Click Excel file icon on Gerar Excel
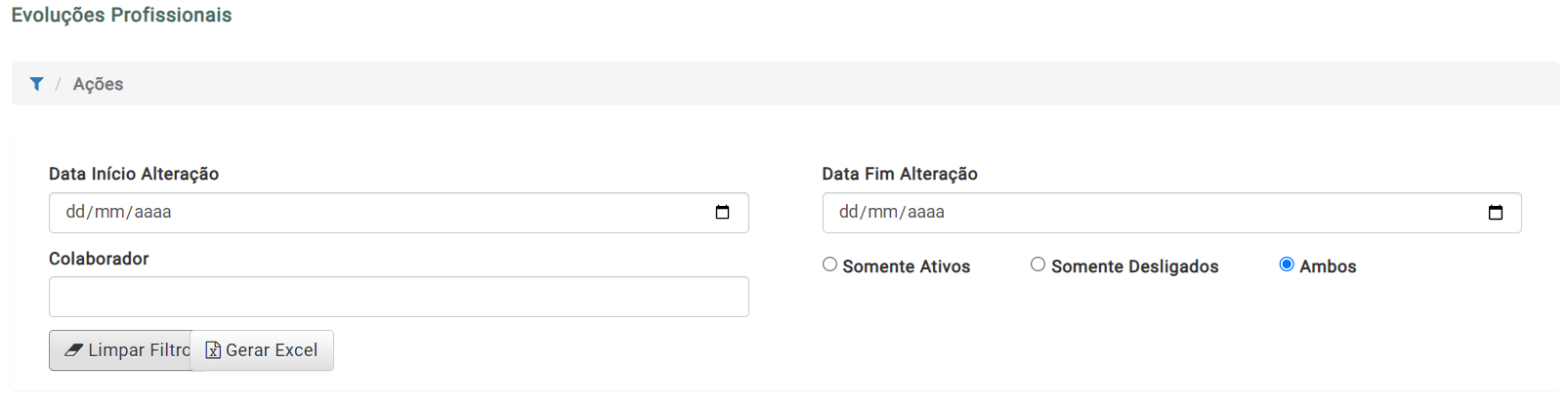 [213, 350]
